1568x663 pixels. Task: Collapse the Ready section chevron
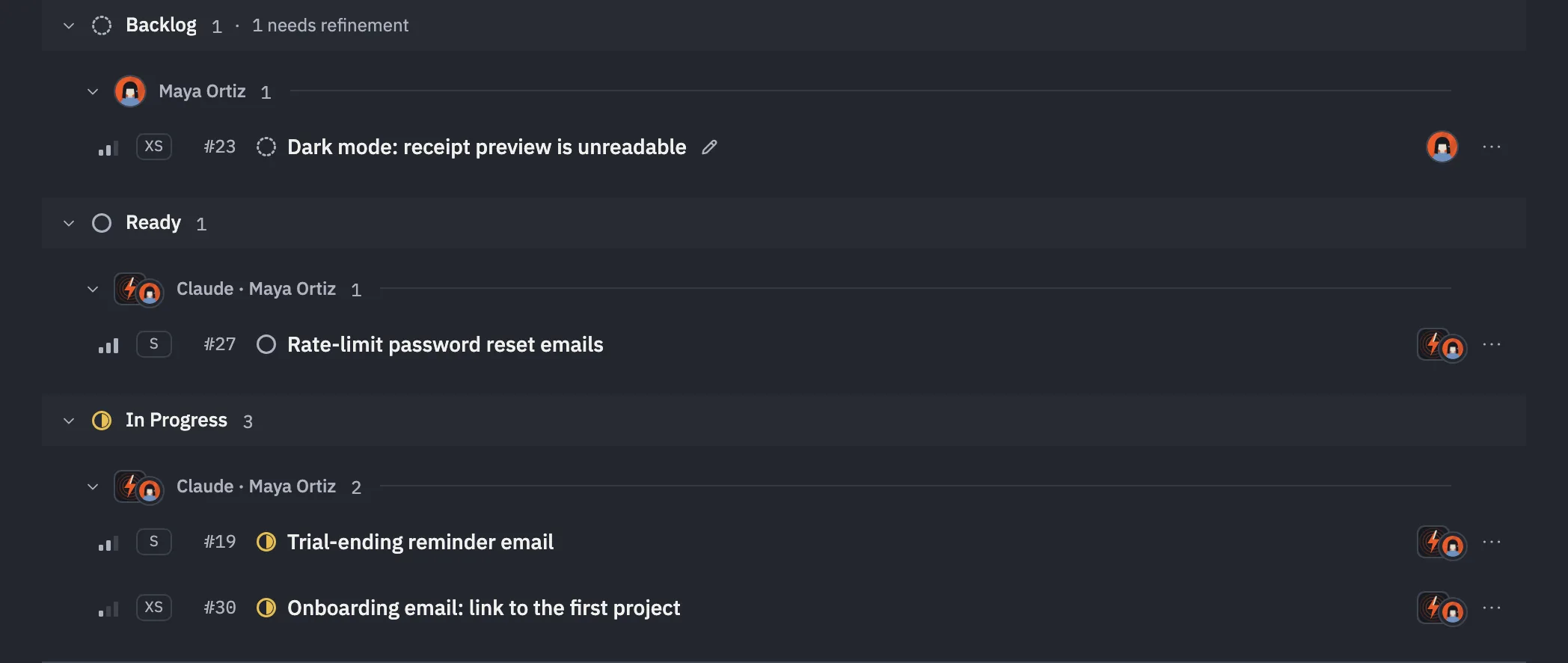pos(69,223)
